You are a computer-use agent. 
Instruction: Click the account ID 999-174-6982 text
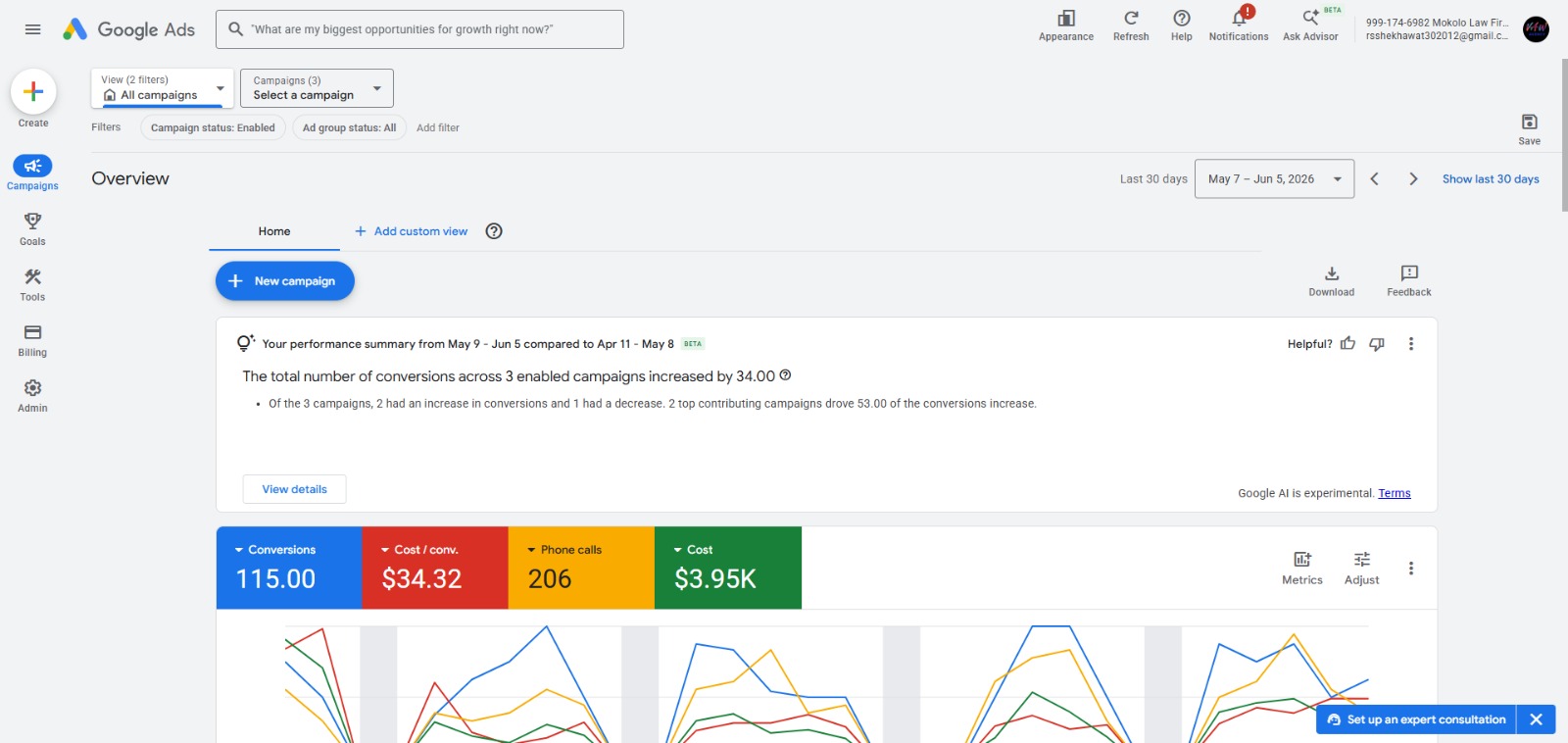point(1397,23)
